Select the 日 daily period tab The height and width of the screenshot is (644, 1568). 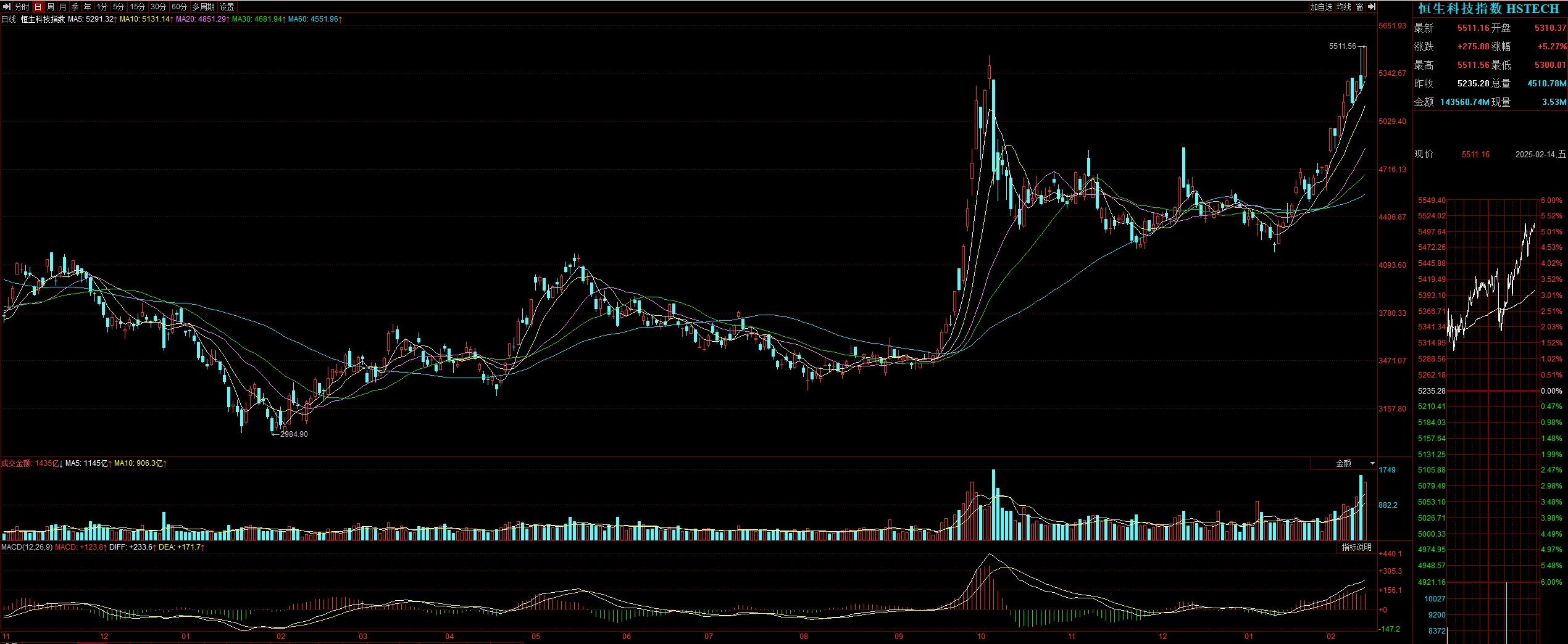click(x=38, y=7)
